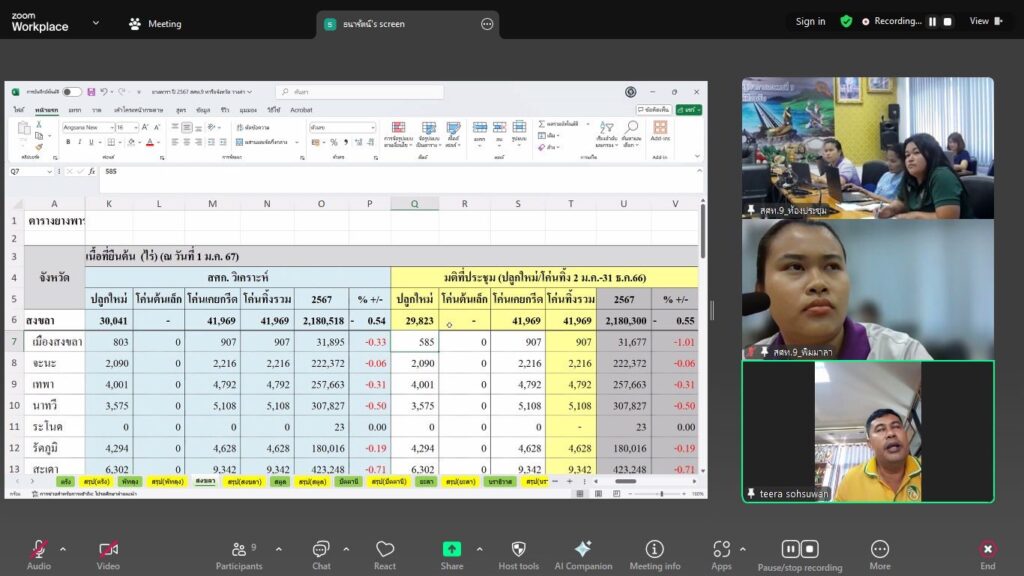1024x576 pixels.
Task: Expand audio options arrow next to Audio
Action: tap(63, 549)
